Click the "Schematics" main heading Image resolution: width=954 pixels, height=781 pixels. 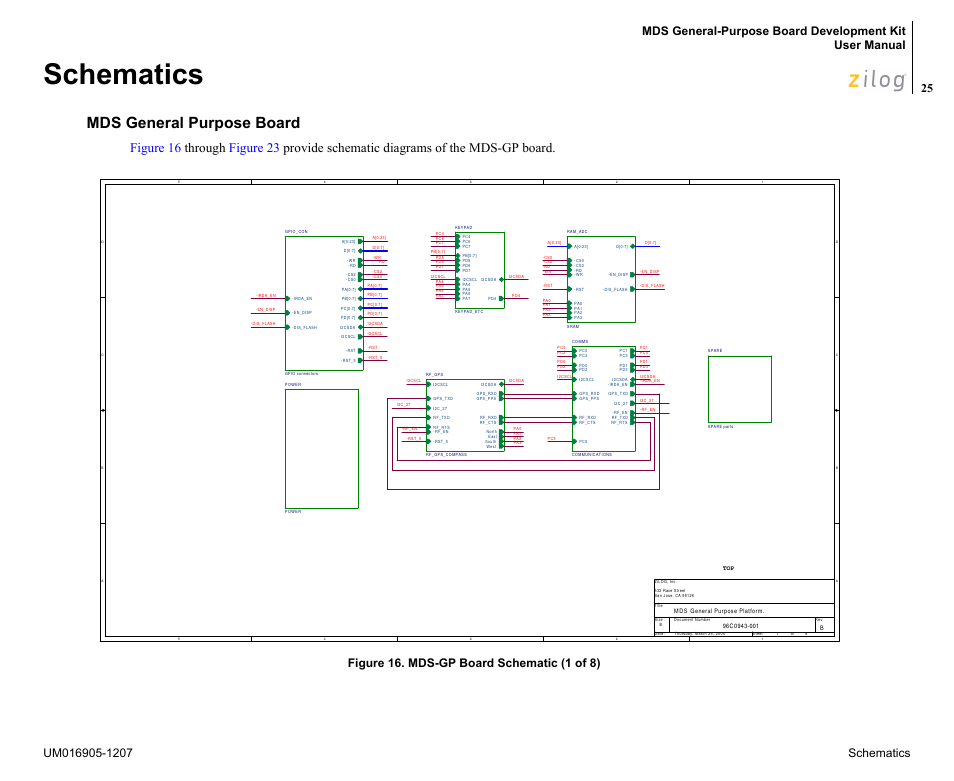pos(124,74)
